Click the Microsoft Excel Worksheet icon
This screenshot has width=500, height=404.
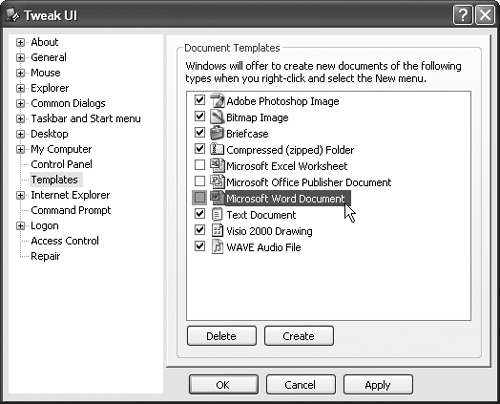tap(217, 165)
